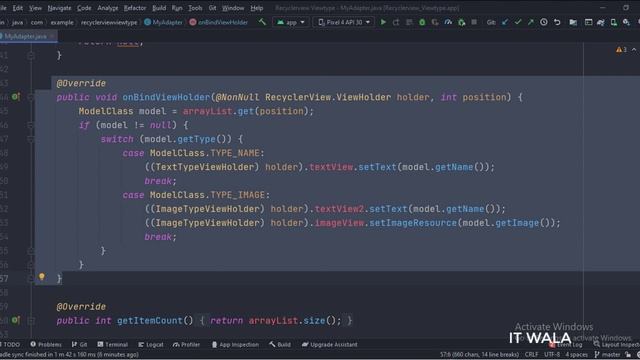The width and height of the screenshot is (640, 360).
Task: Click Apply Code Changes icon
Action: [x=409, y=22]
